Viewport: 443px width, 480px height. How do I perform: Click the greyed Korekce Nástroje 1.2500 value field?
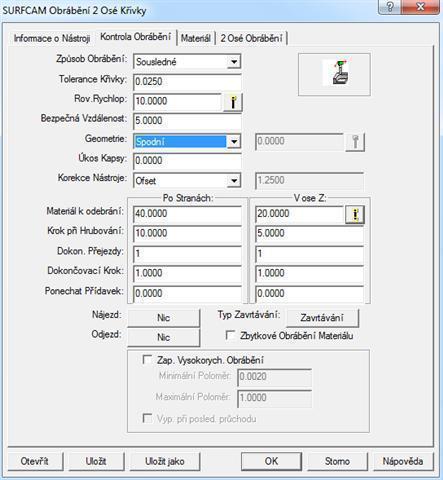click(309, 181)
